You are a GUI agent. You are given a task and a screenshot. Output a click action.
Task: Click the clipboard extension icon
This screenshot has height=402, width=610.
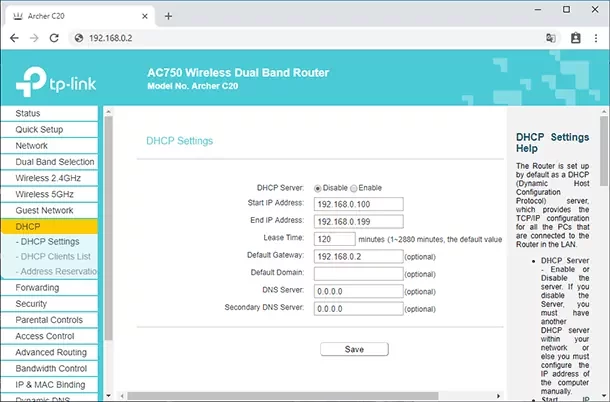click(575, 38)
